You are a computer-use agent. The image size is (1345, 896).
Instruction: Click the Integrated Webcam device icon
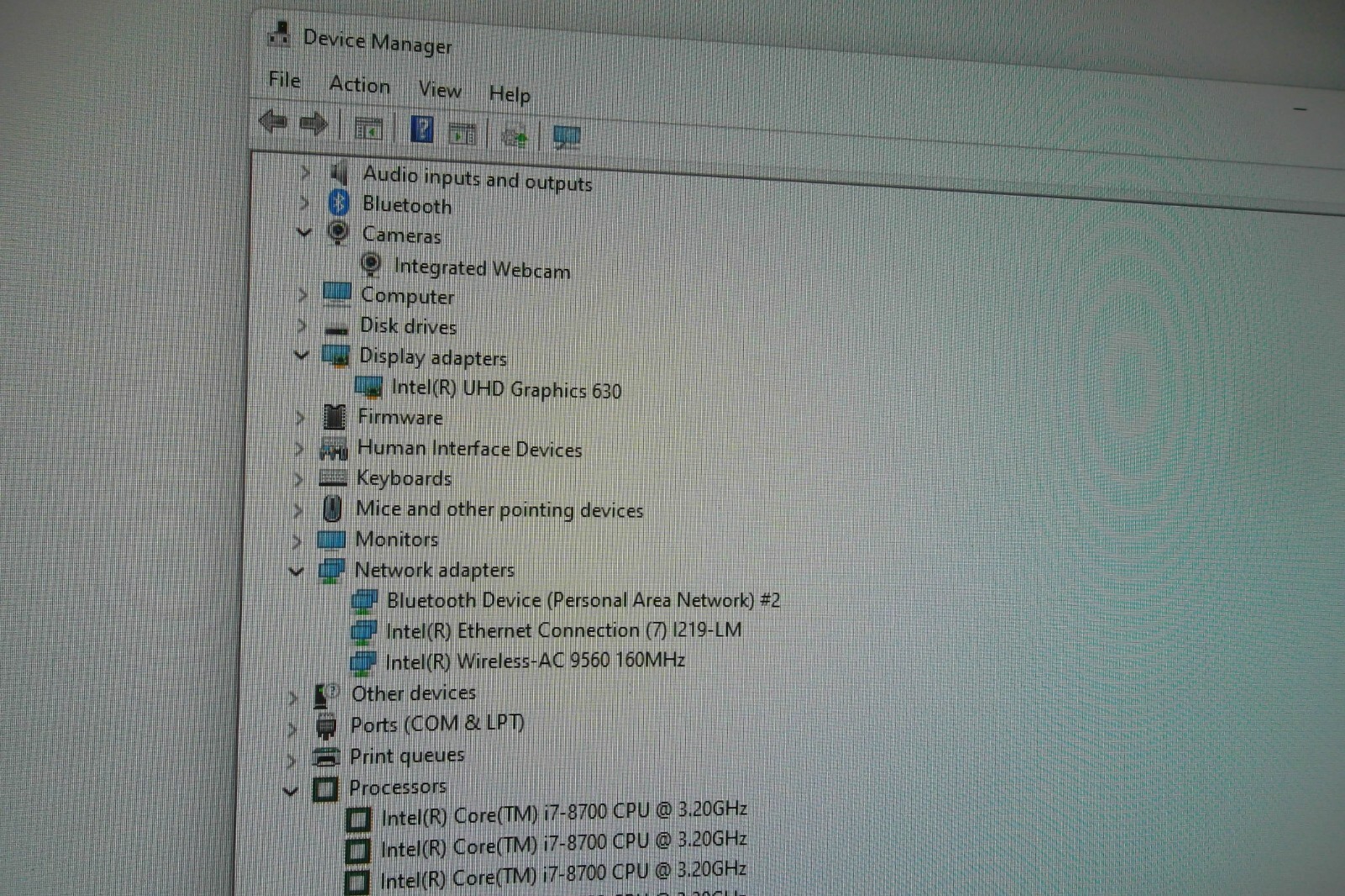click(371, 264)
